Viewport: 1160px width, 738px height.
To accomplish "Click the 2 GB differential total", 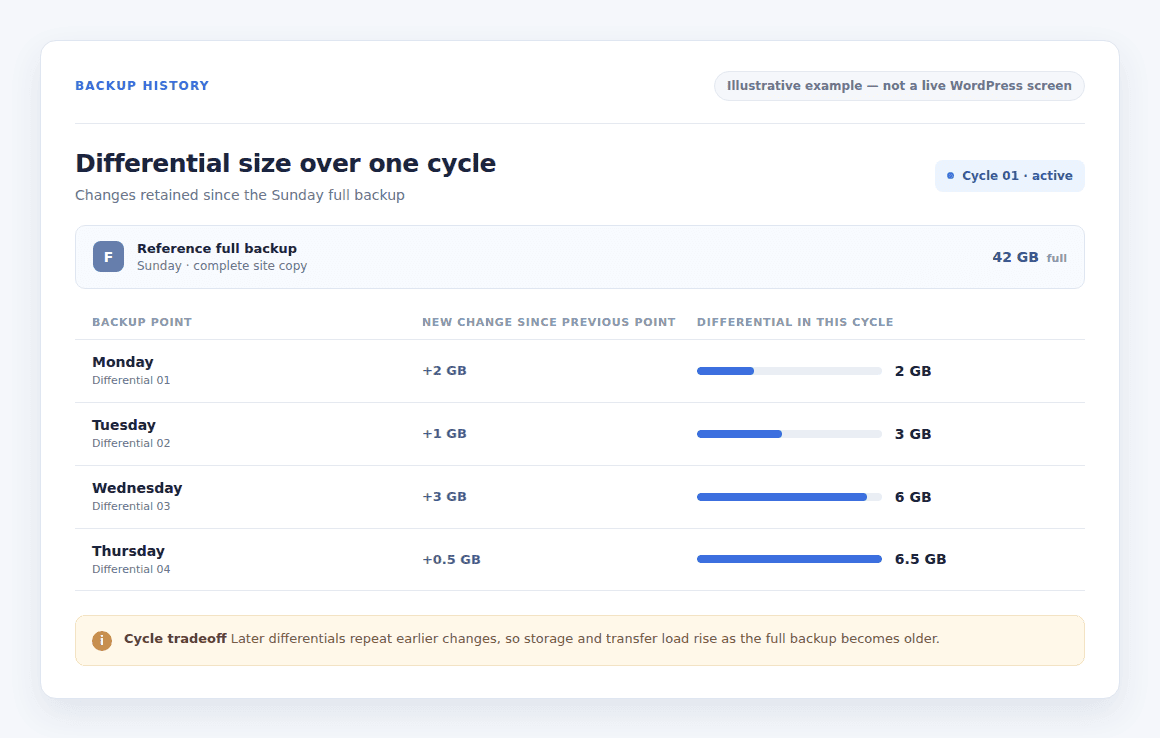I will point(913,371).
